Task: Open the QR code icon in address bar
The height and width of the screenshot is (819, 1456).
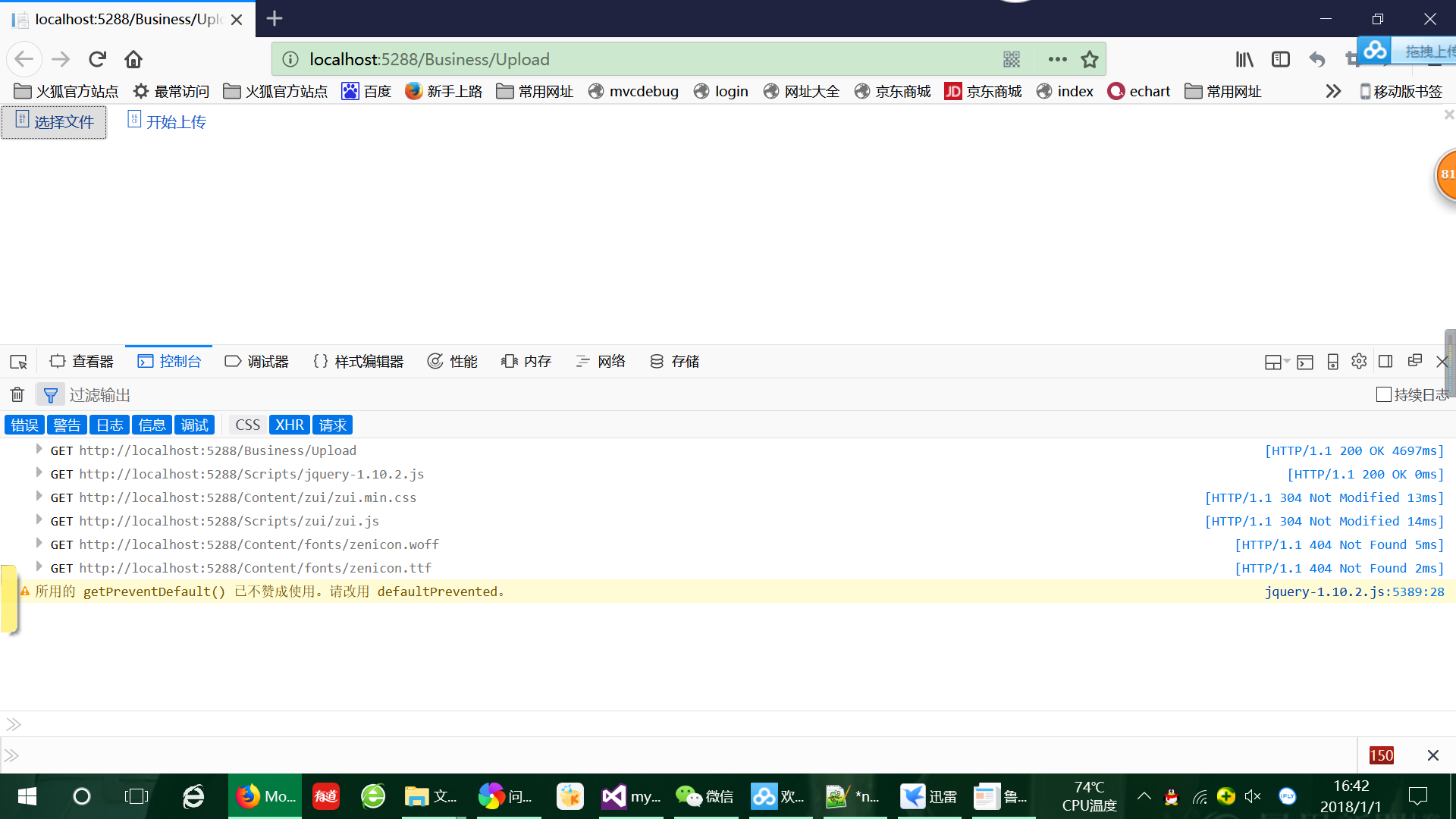Action: [x=1012, y=59]
